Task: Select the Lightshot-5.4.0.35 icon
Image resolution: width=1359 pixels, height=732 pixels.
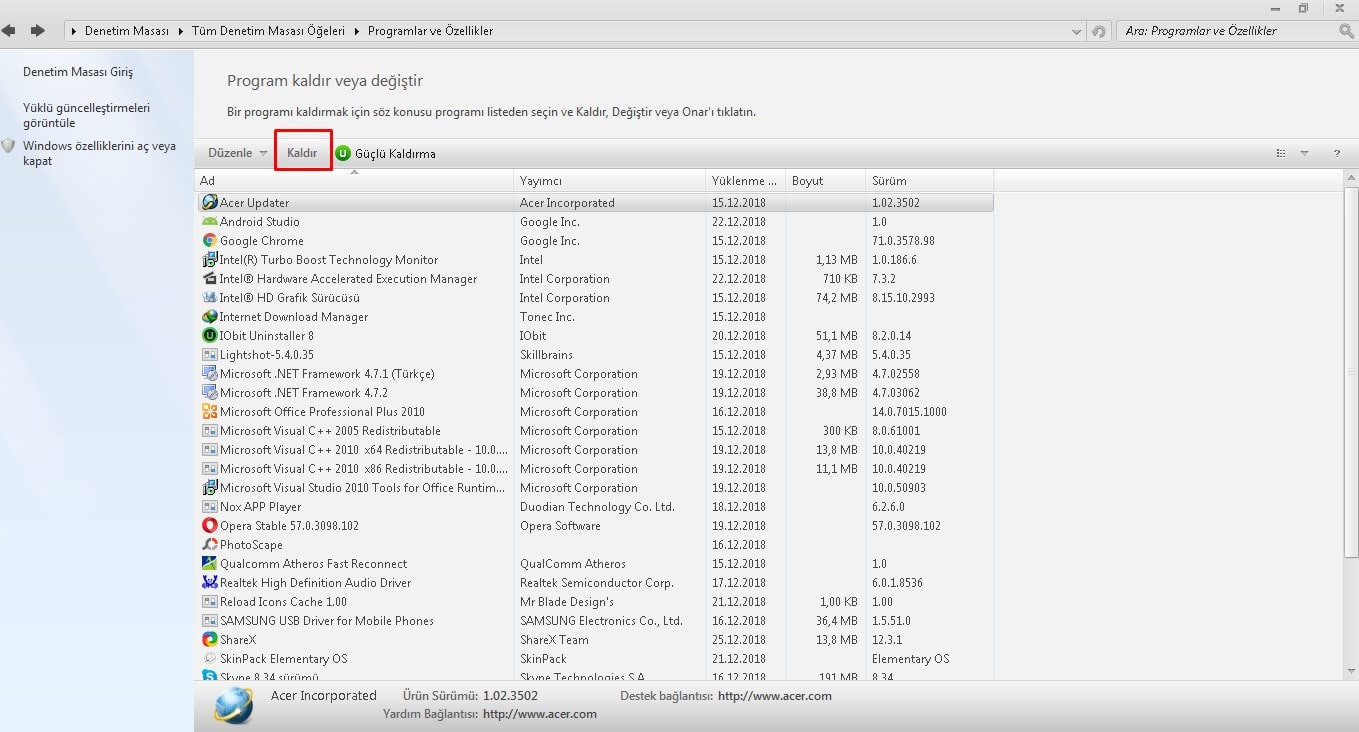Action: pyautogui.click(x=209, y=355)
